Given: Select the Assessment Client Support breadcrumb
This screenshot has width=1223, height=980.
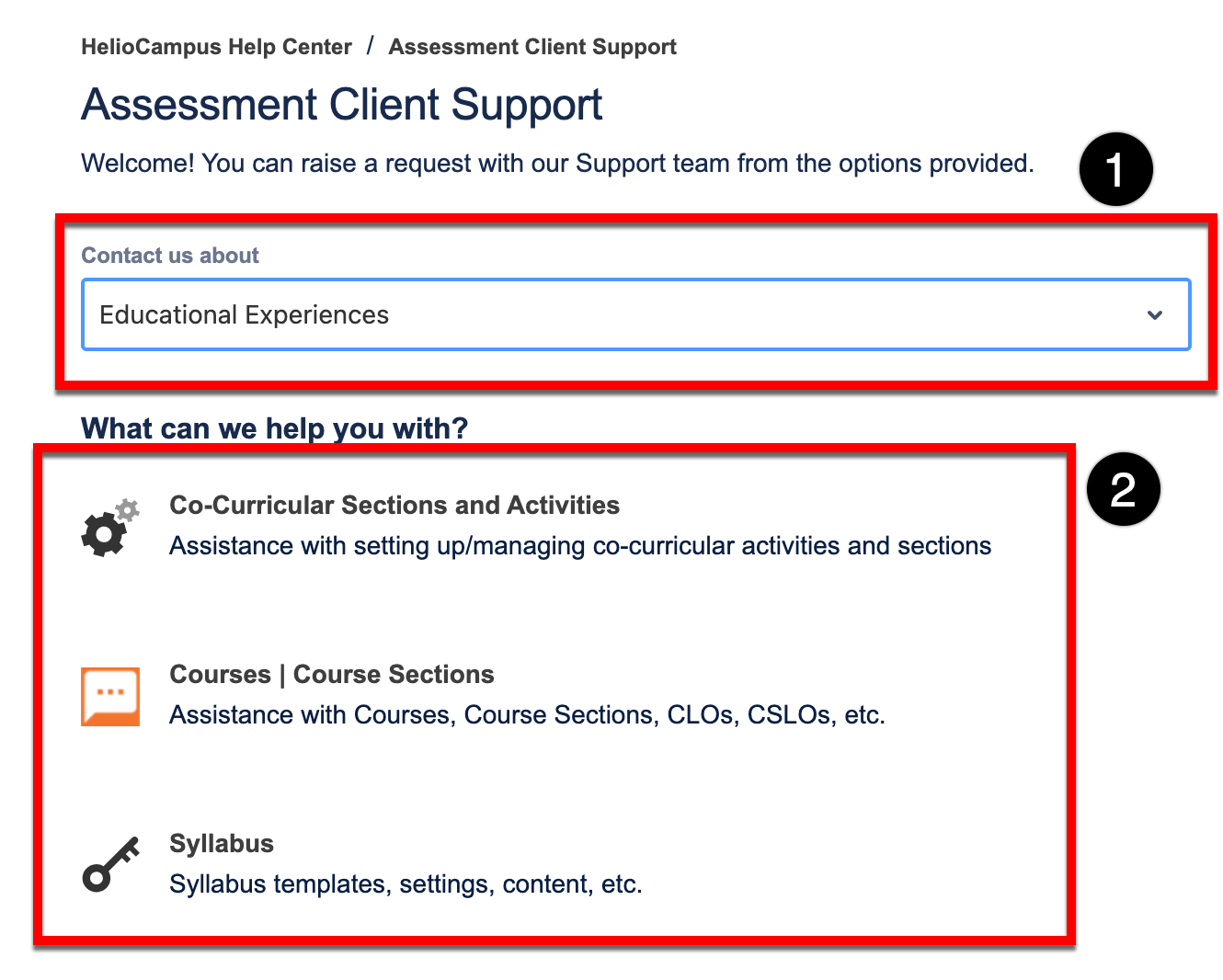Looking at the screenshot, I should point(532,47).
